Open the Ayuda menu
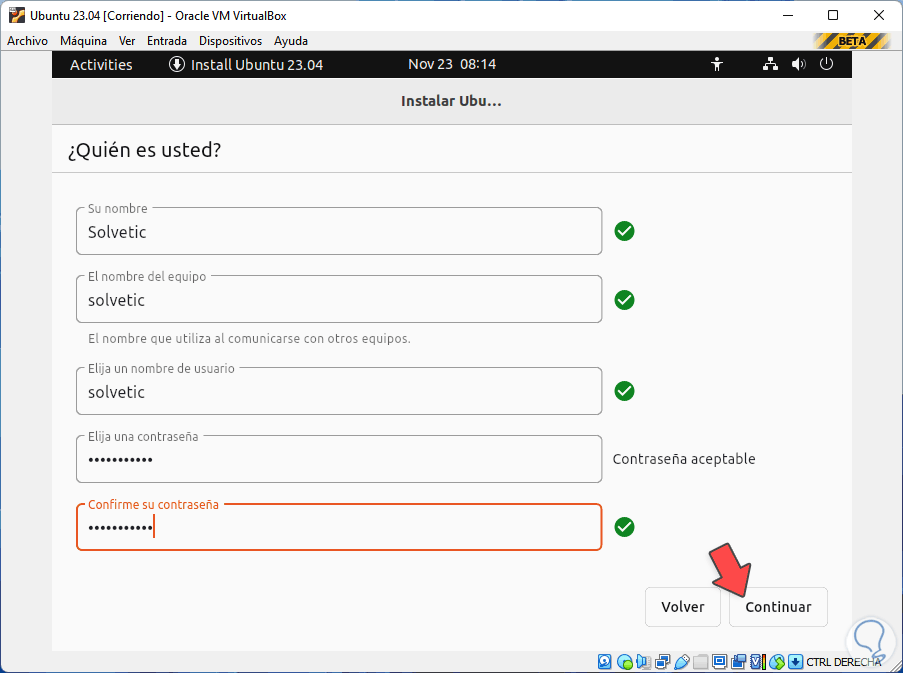This screenshot has height=673, width=903. (291, 41)
